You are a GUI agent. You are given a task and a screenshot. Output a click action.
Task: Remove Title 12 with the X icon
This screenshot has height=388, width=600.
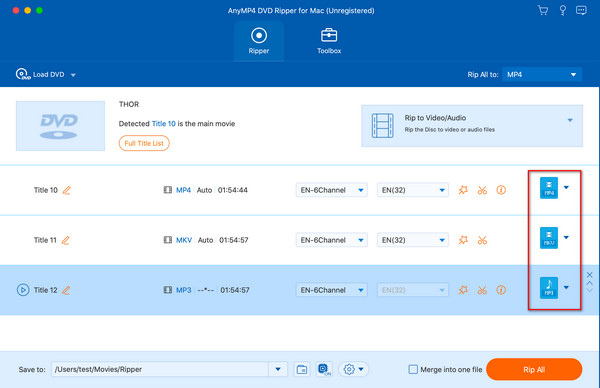click(x=590, y=275)
